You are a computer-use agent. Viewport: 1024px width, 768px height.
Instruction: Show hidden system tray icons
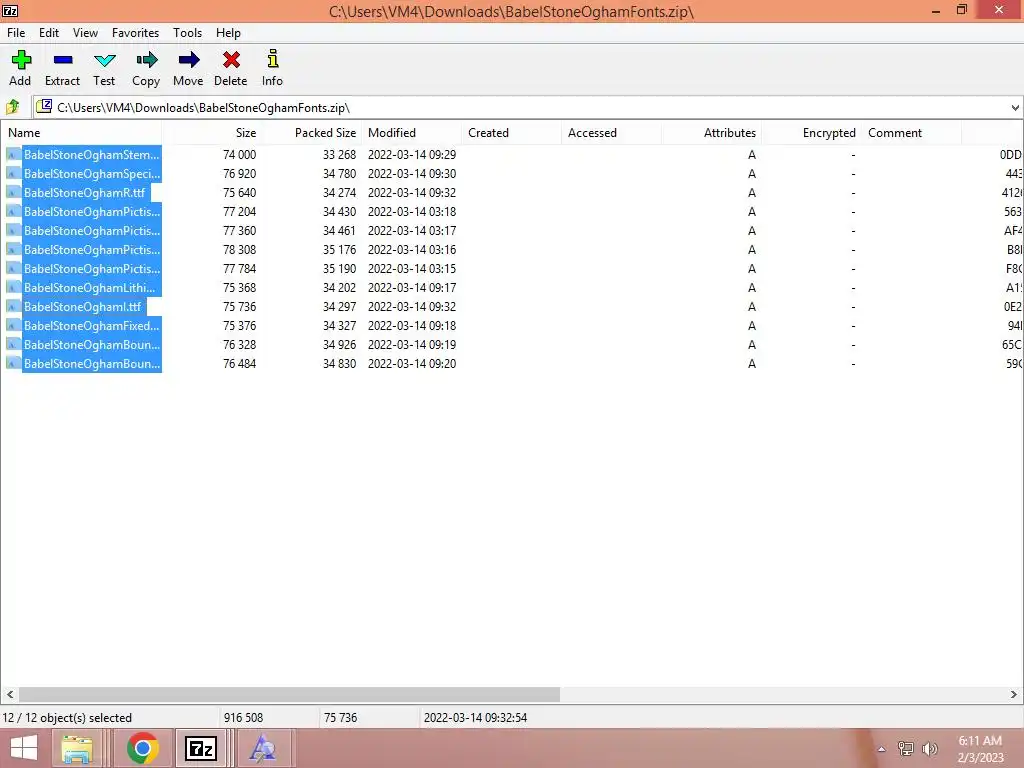[x=881, y=749]
